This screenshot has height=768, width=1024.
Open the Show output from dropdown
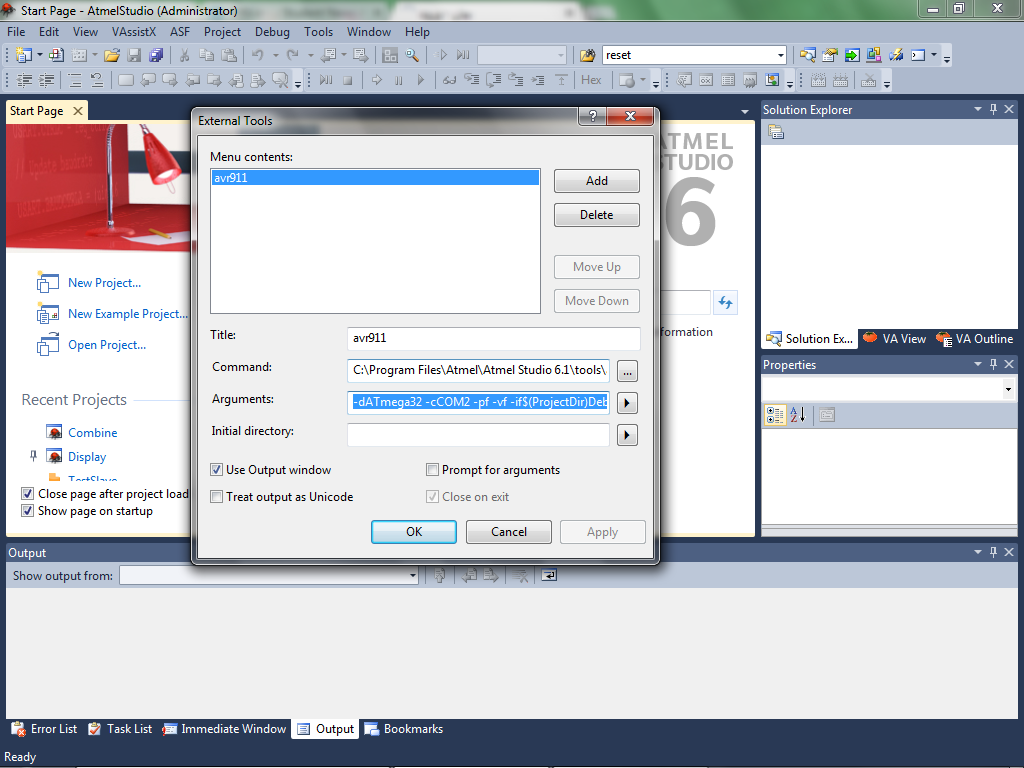(412, 576)
